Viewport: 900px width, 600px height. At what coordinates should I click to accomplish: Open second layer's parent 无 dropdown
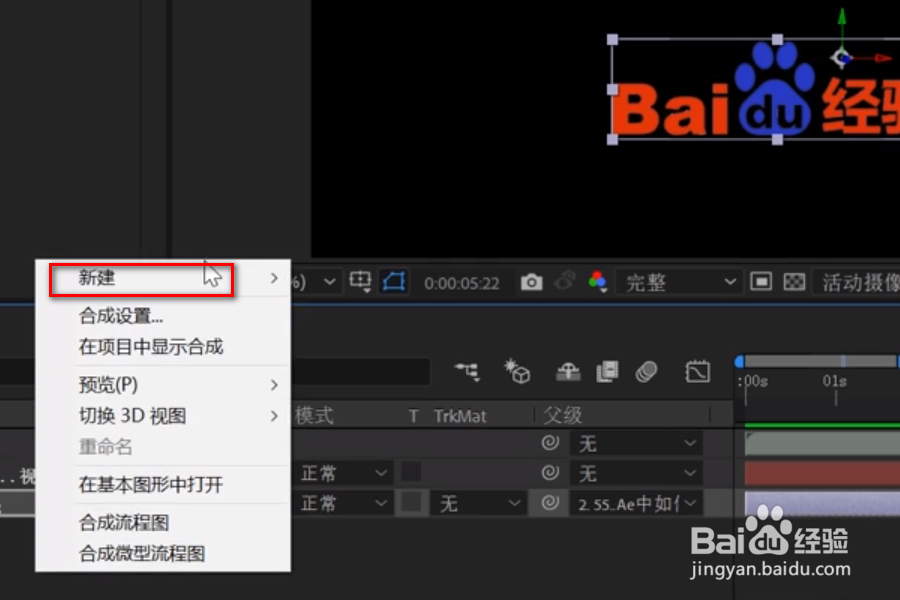(637, 474)
